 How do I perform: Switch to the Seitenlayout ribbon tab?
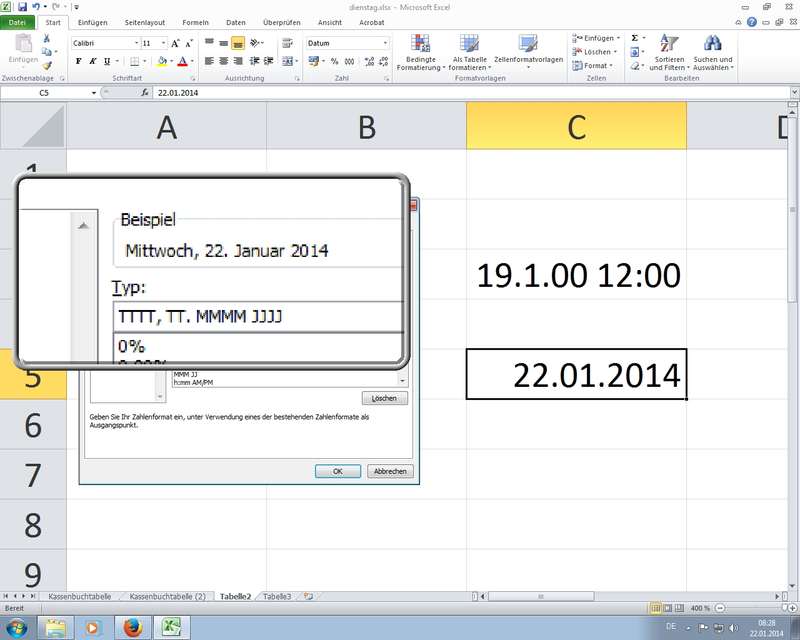pyautogui.click(x=145, y=22)
